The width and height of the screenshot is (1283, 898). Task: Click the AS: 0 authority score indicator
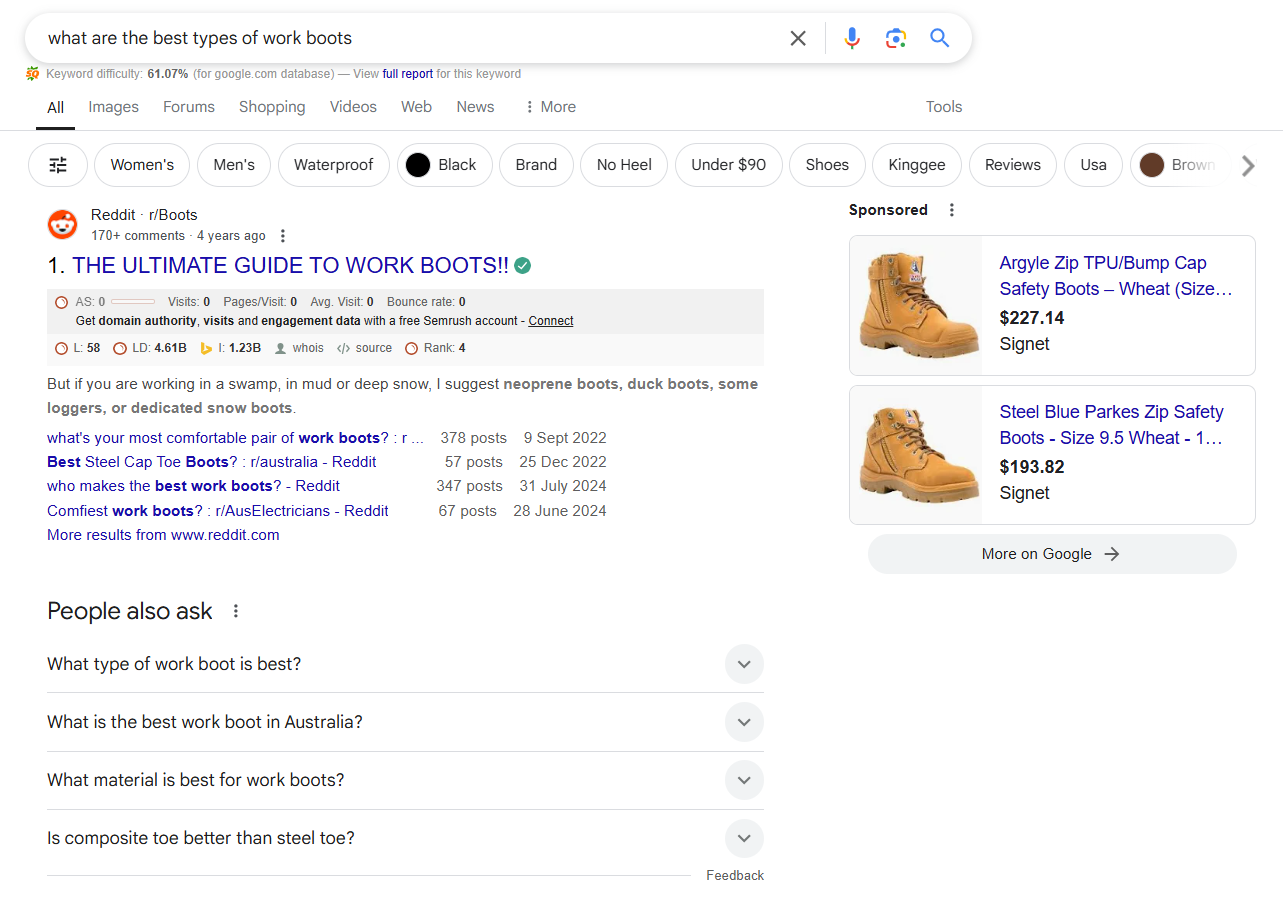pos(80,301)
